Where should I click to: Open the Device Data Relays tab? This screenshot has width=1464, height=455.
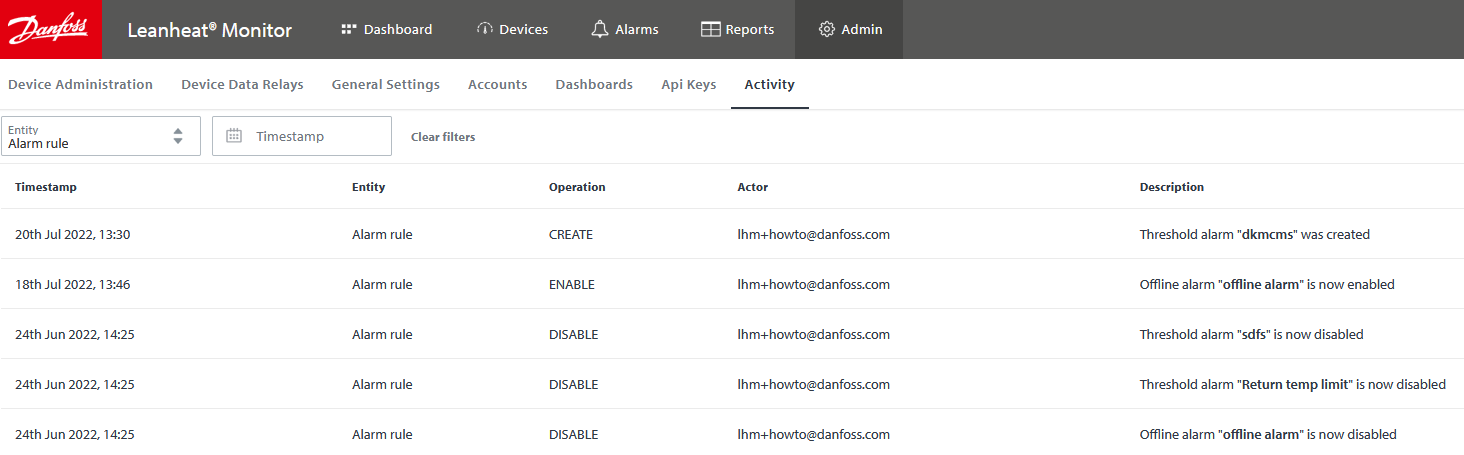coord(242,85)
